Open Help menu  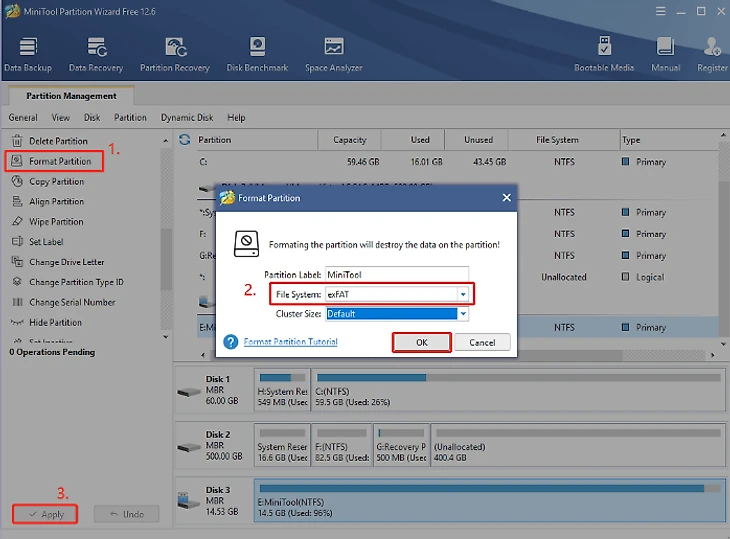[x=236, y=117]
